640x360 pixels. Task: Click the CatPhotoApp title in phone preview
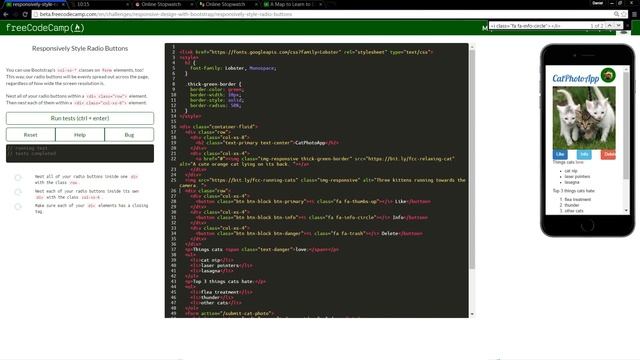click(x=576, y=78)
